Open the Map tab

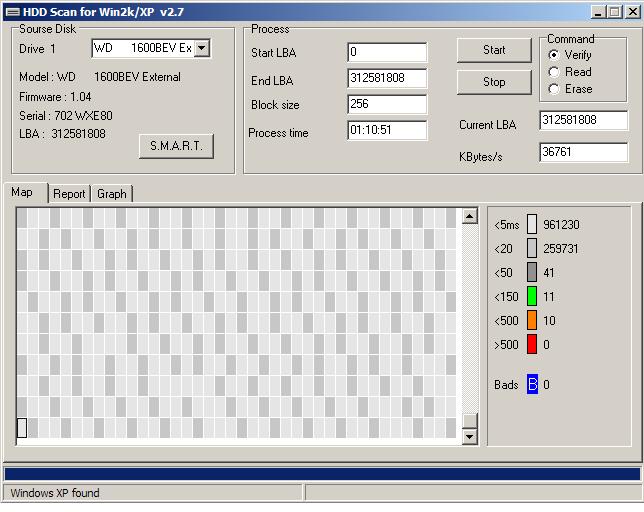22,192
